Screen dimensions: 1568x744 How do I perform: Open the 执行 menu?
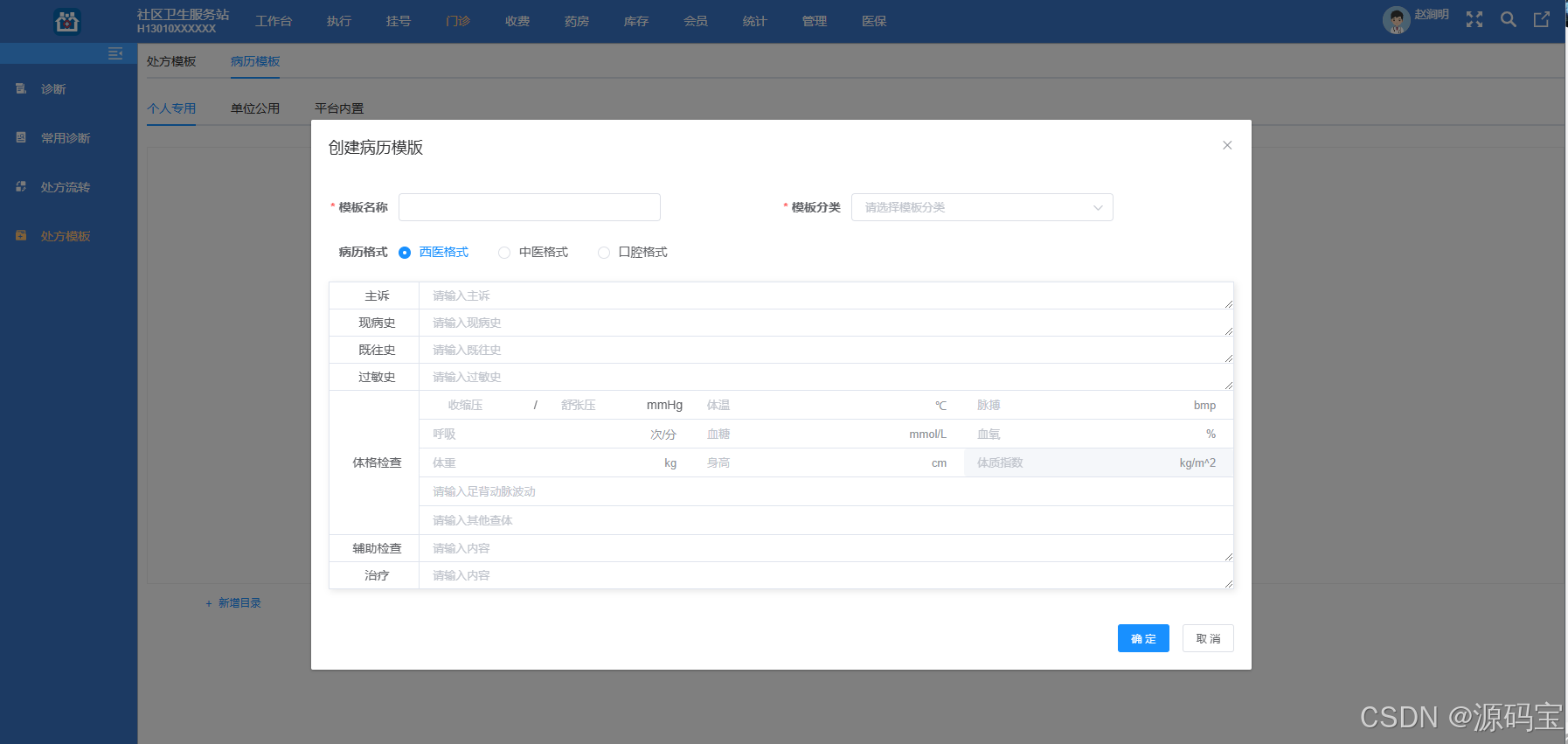(x=339, y=21)
